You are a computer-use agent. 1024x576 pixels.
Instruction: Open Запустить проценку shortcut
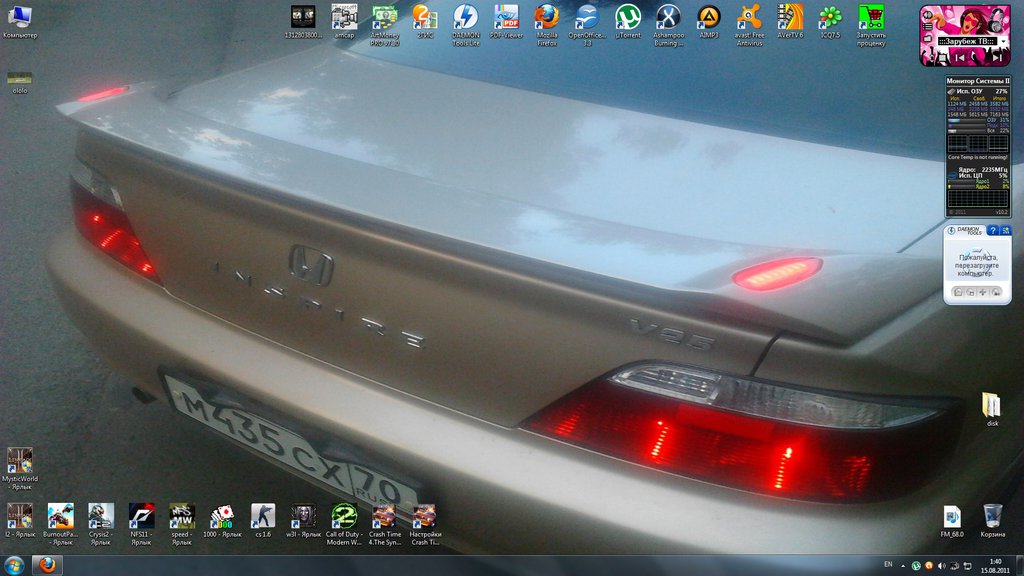click(x=871, y=25)
